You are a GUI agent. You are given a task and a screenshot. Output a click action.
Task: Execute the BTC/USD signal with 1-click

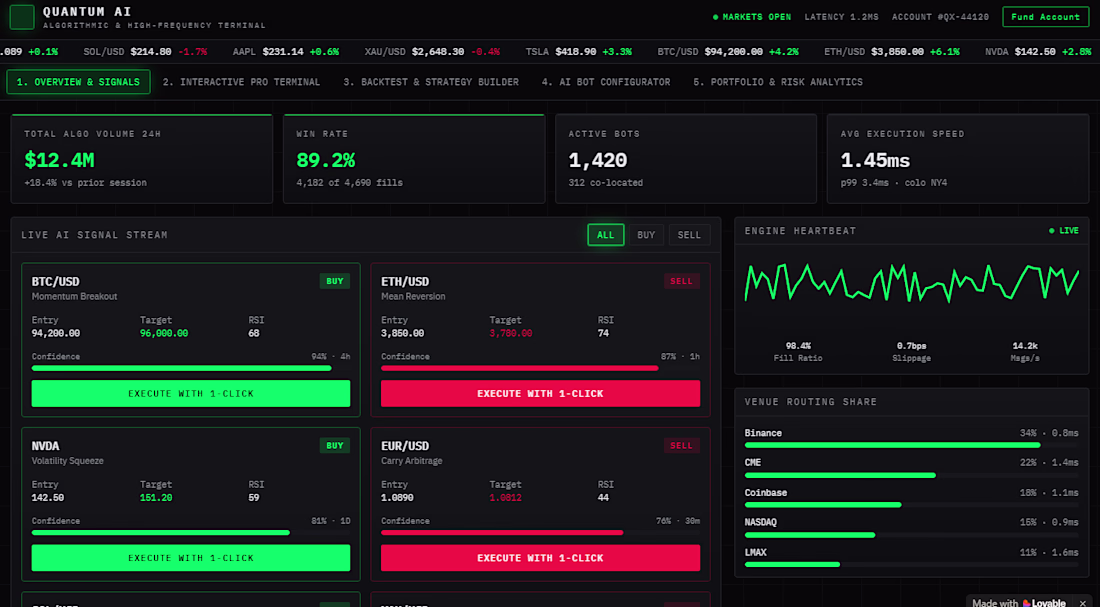click(x=191, y=394)
